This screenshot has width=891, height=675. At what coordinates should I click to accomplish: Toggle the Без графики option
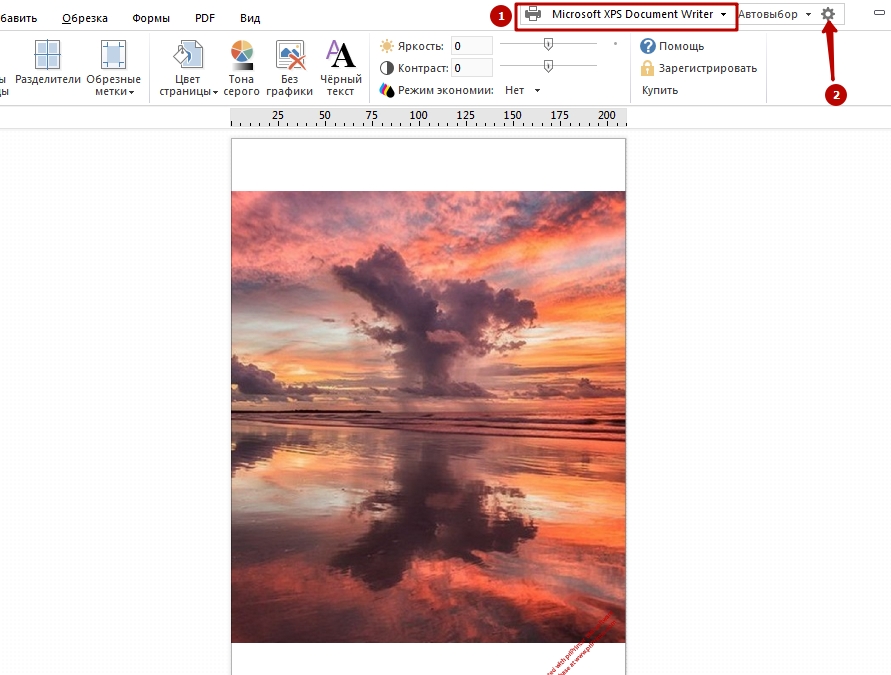pos(290,57)
